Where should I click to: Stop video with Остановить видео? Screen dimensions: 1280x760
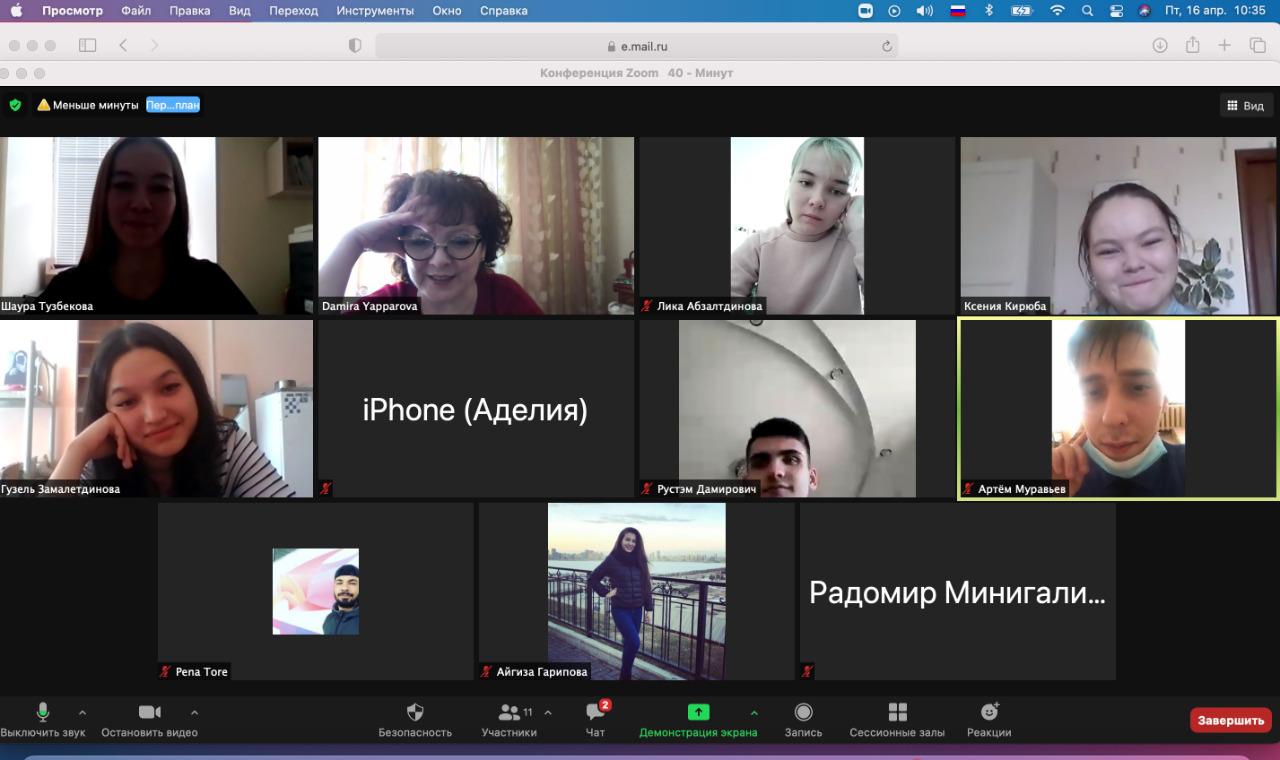tap(149, 713)
